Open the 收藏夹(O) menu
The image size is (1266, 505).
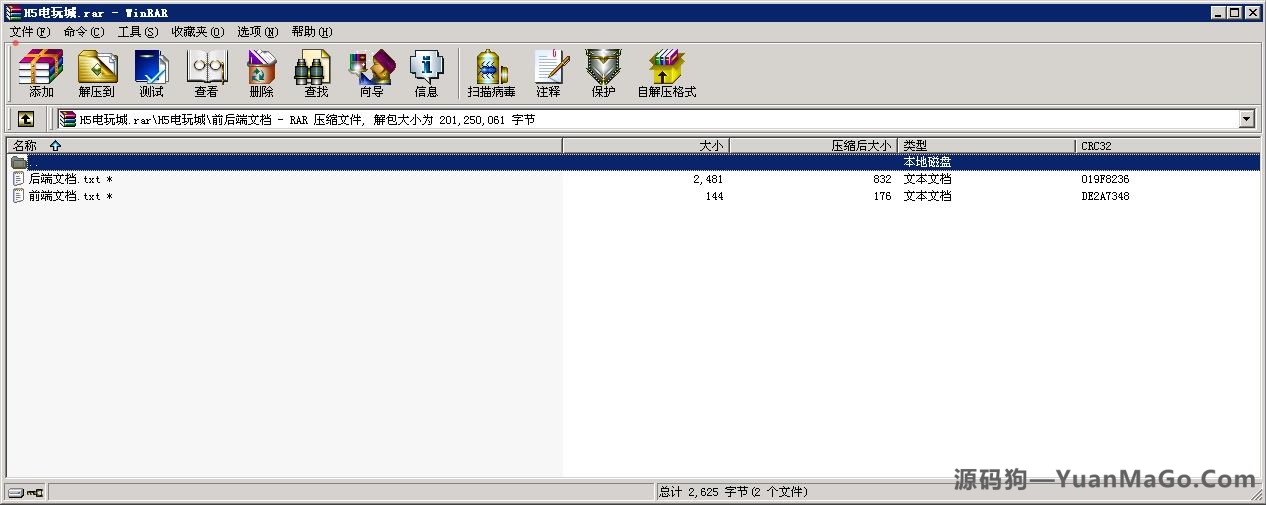pyautogui.click(x=197, y=32)
